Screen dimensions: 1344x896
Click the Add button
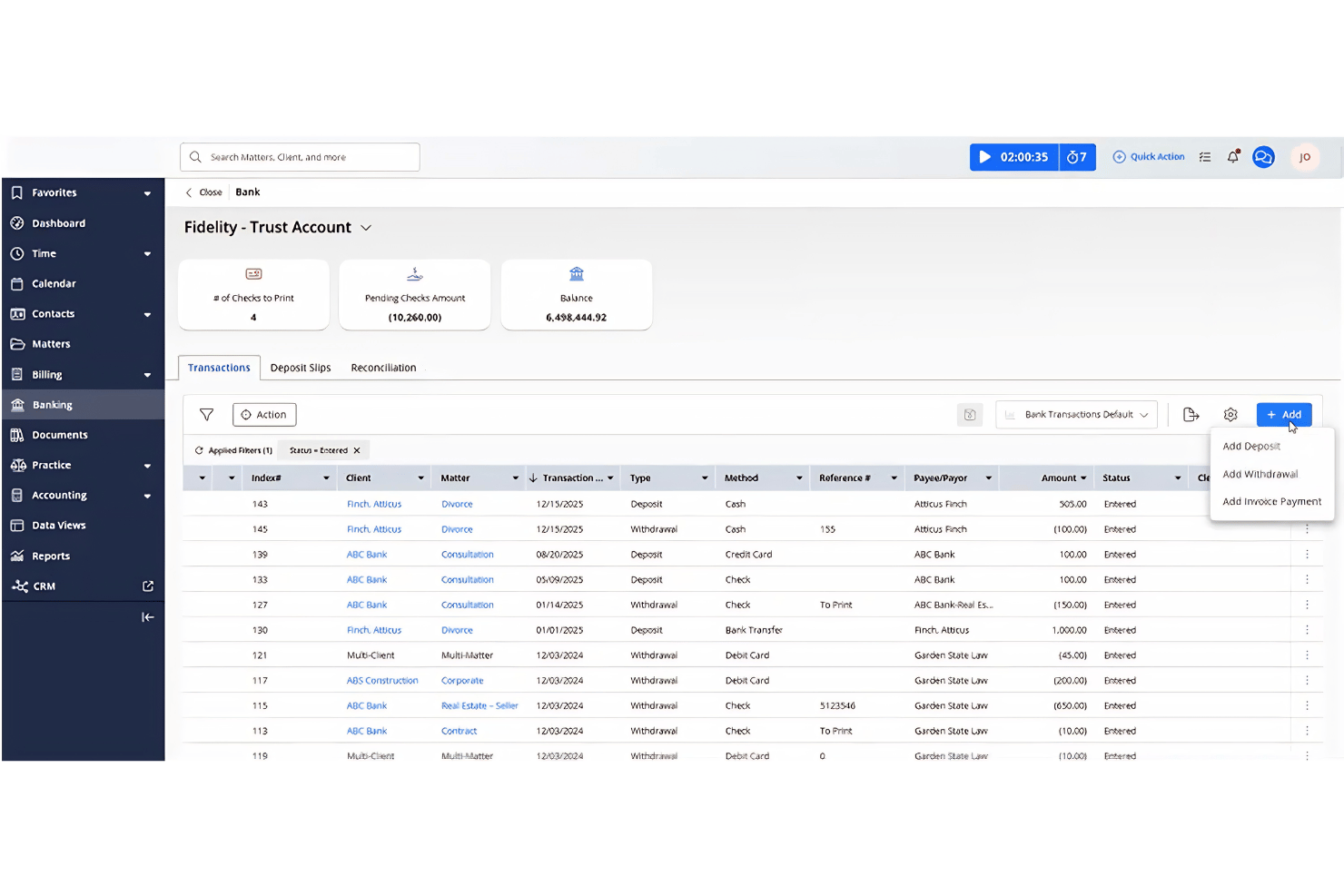point(1284,415)
